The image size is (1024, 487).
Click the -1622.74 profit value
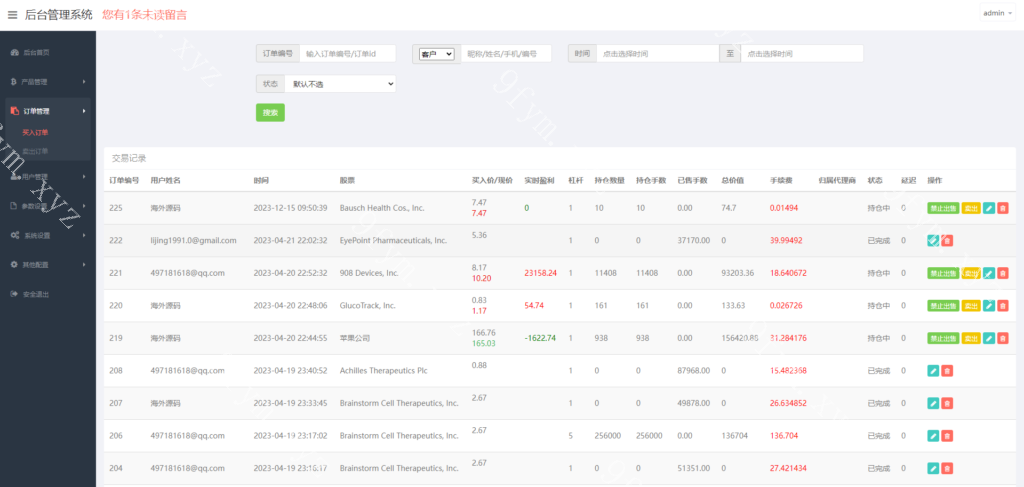pos(540,338)
